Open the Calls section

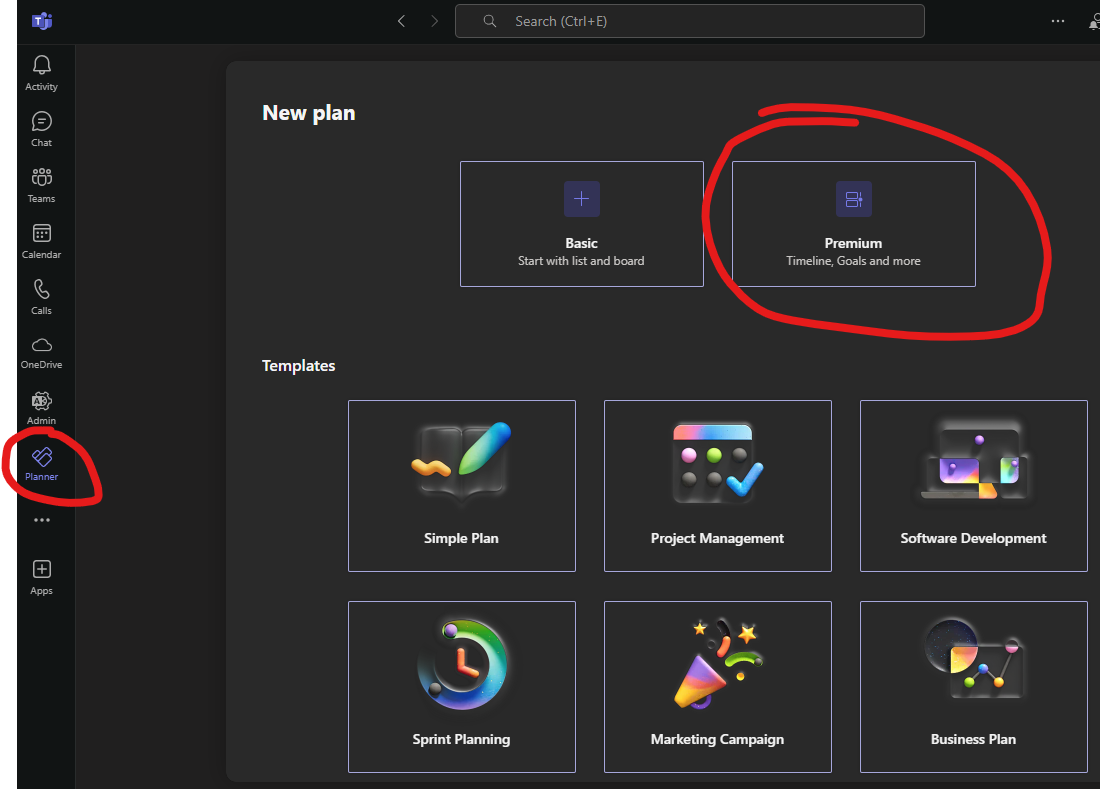(x=41, y=297)
